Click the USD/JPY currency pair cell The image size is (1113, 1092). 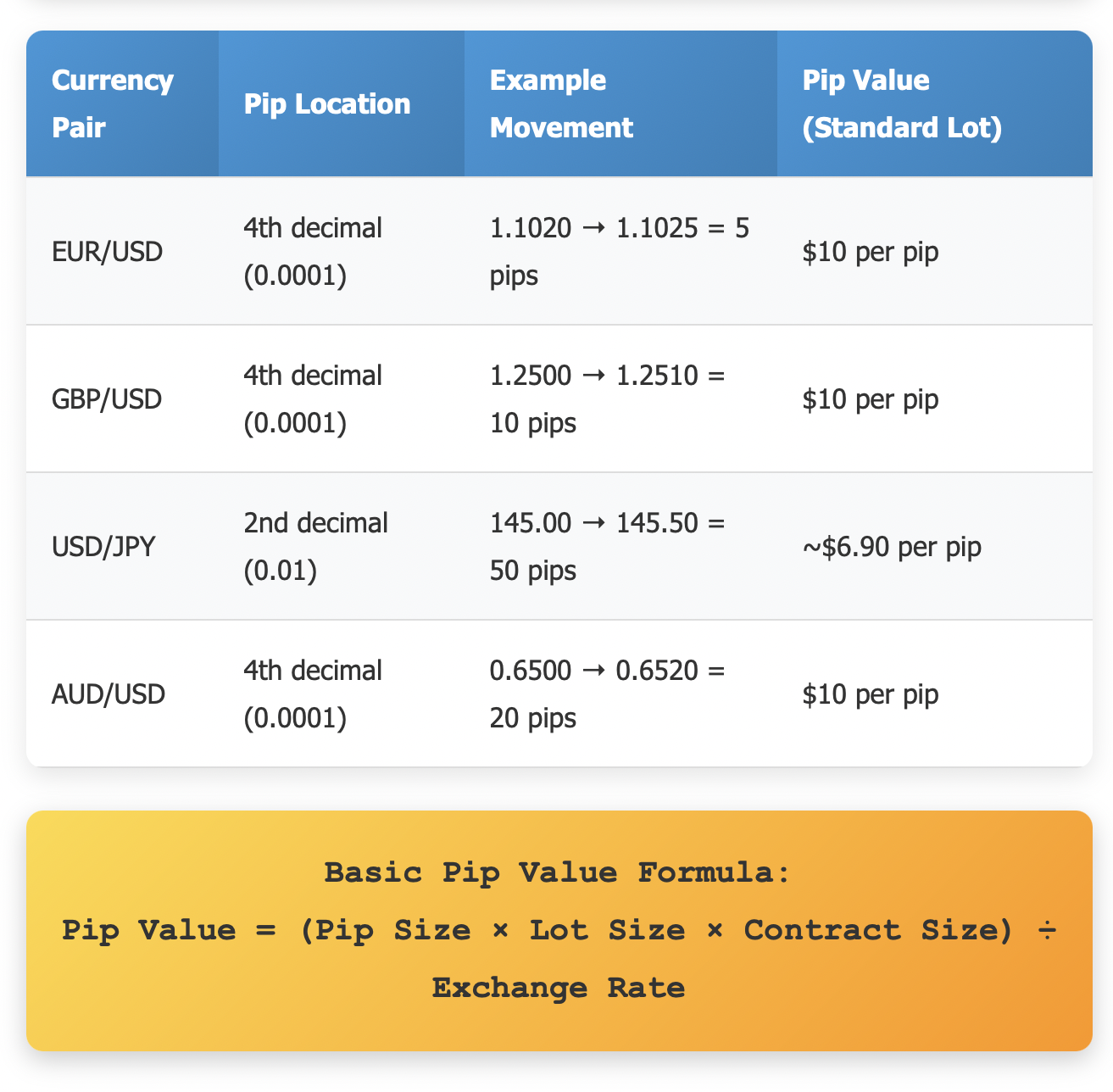122,546
